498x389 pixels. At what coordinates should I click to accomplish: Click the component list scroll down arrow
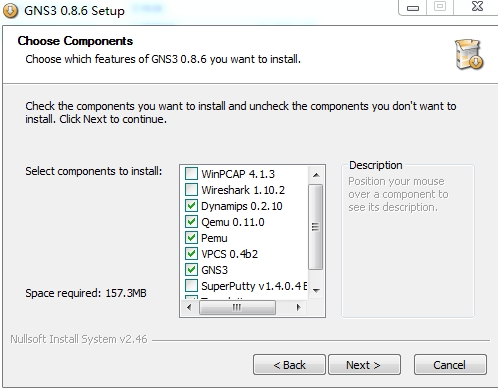coord(316,291)
